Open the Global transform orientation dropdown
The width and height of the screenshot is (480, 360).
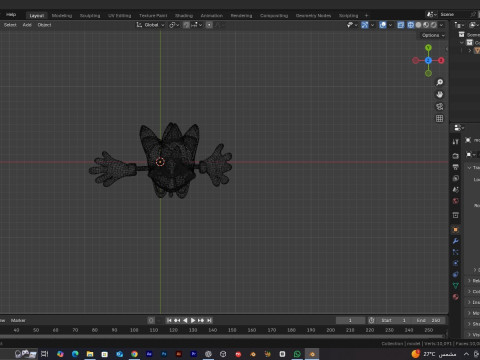[151, 25]
